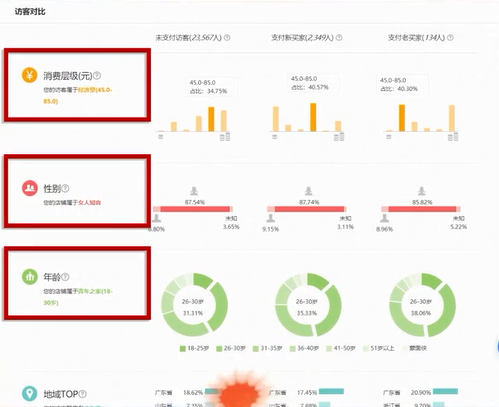Select 未支付访客(23,567人) column header
Screen dimensions: 499x407
coord(189,38)
